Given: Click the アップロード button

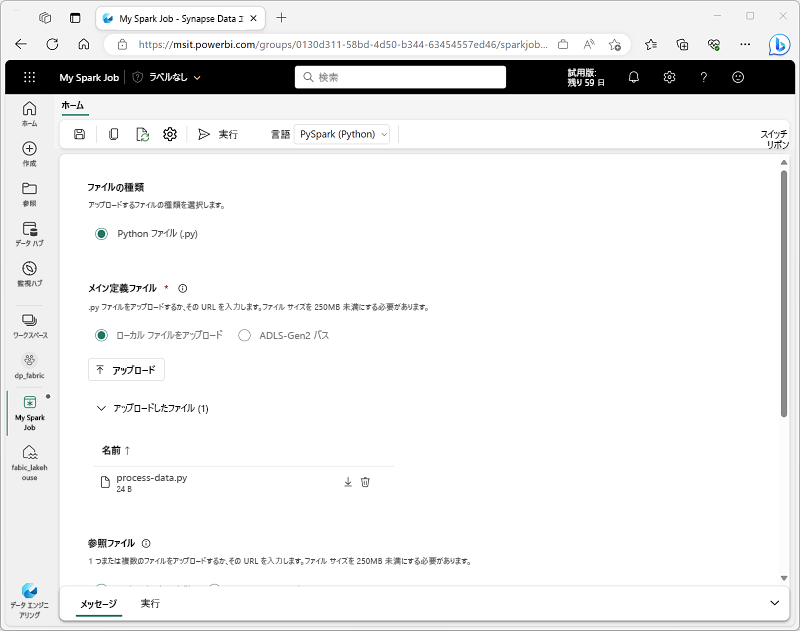Looking at the screenshot, I should pyautogui.click(x=127, y=369).
